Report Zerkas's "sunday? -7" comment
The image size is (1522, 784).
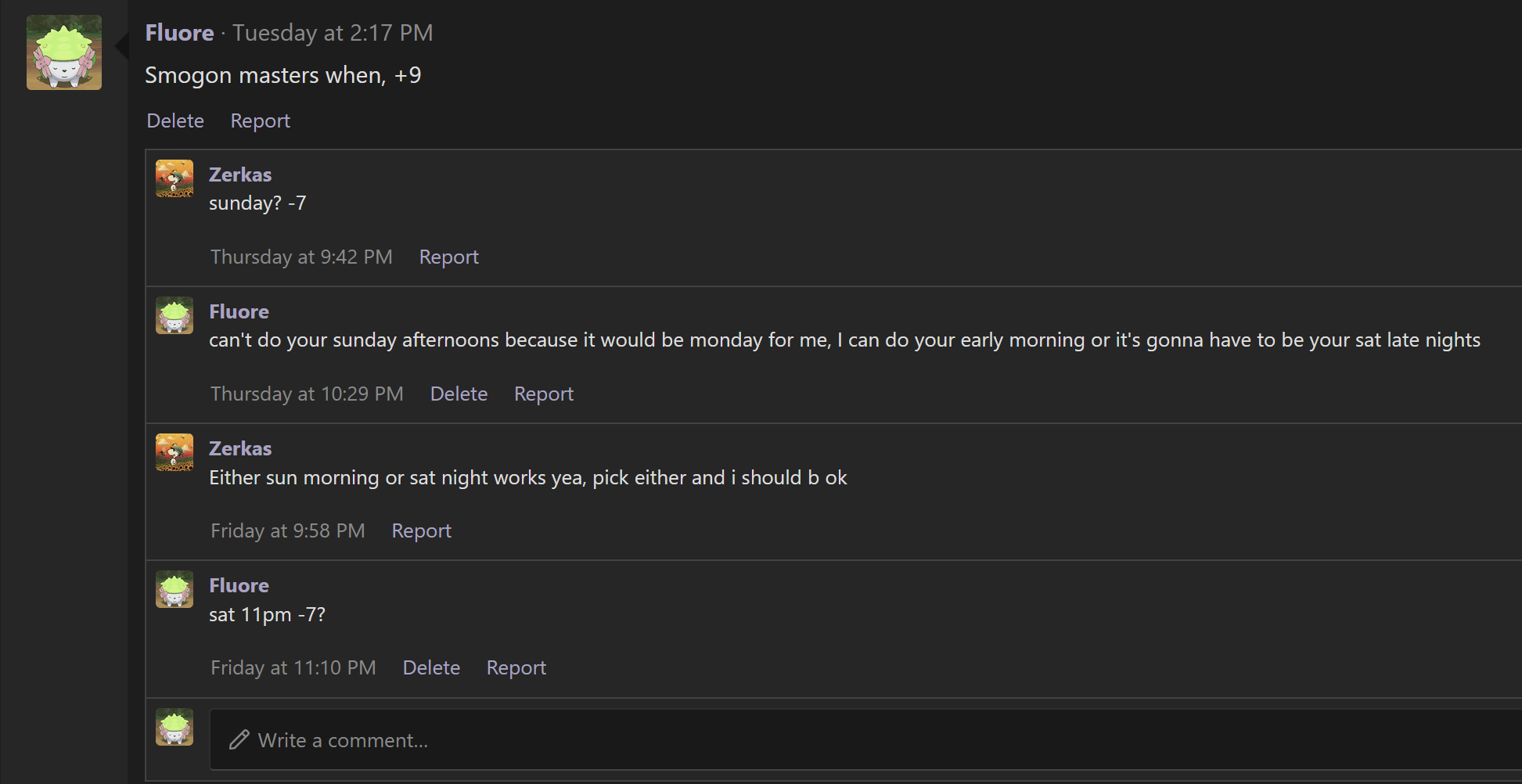pos(448,257)
